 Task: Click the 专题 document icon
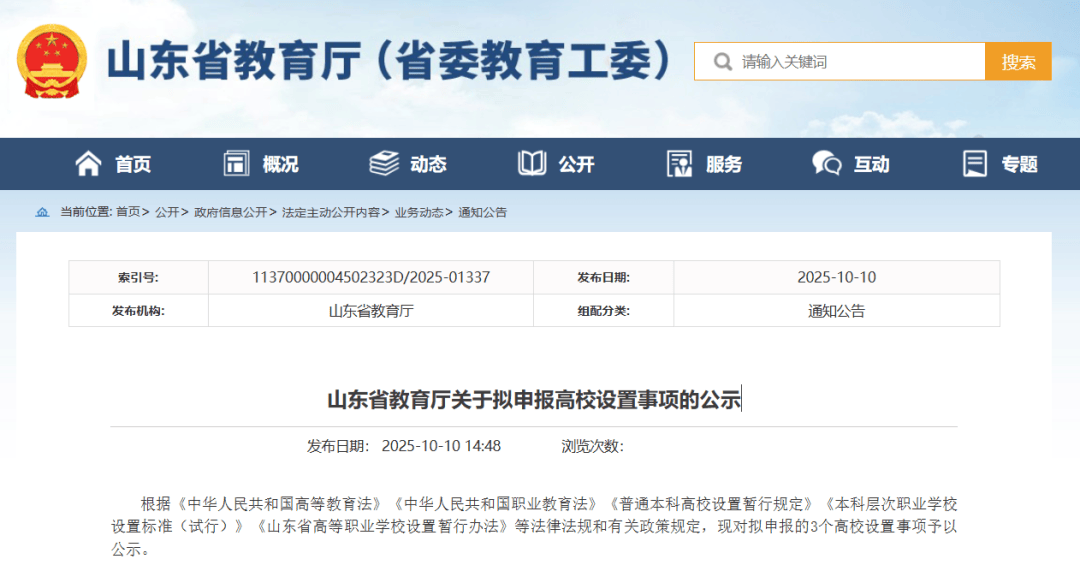tap(975, 164)
